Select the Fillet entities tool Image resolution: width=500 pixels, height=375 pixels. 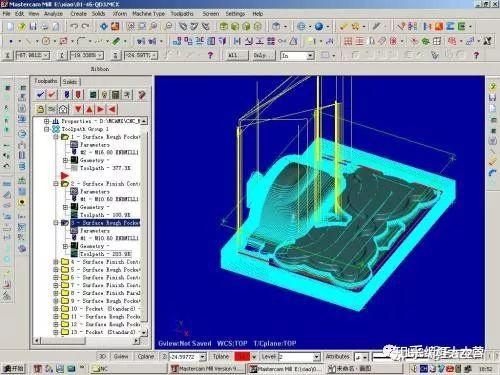point(81,41)
